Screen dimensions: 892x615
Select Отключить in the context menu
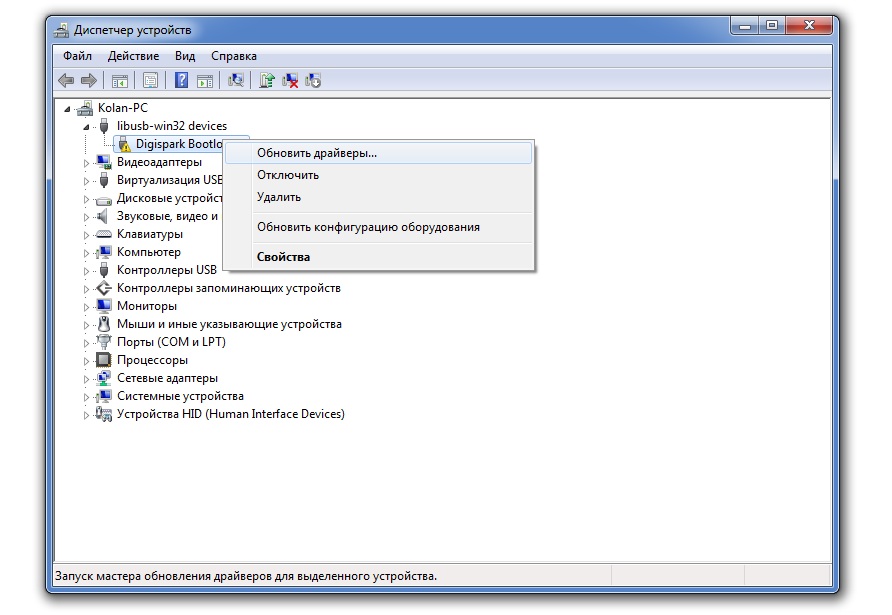click(288, 175)
